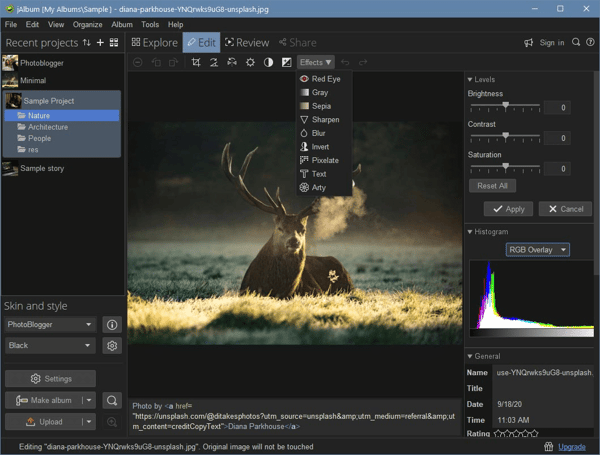Click the Straighten/rotate tool icon
600x455 pixels.
(214, 62)
